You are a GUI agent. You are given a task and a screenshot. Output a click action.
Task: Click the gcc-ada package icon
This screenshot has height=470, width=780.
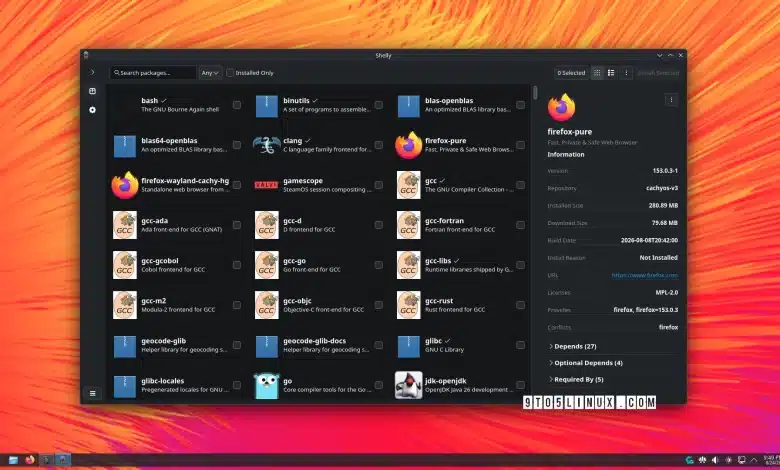pyautogui.click(x=124, y=225)
